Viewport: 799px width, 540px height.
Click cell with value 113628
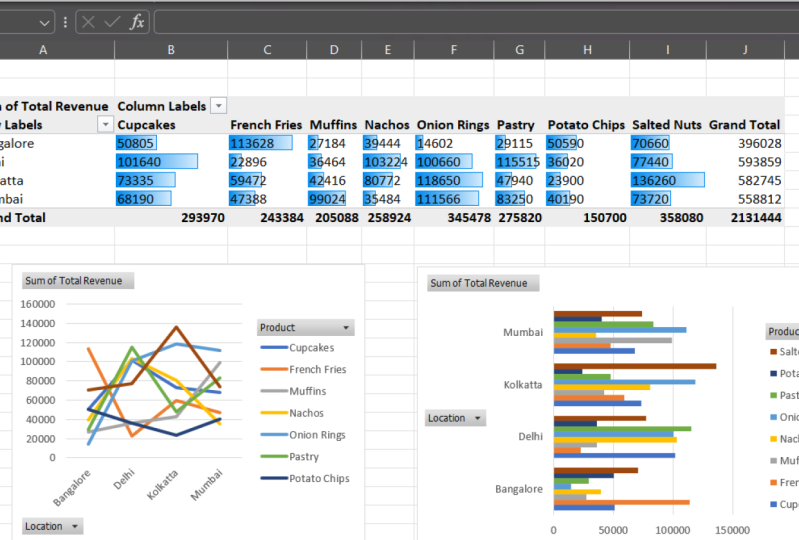[x=267, y=143]
